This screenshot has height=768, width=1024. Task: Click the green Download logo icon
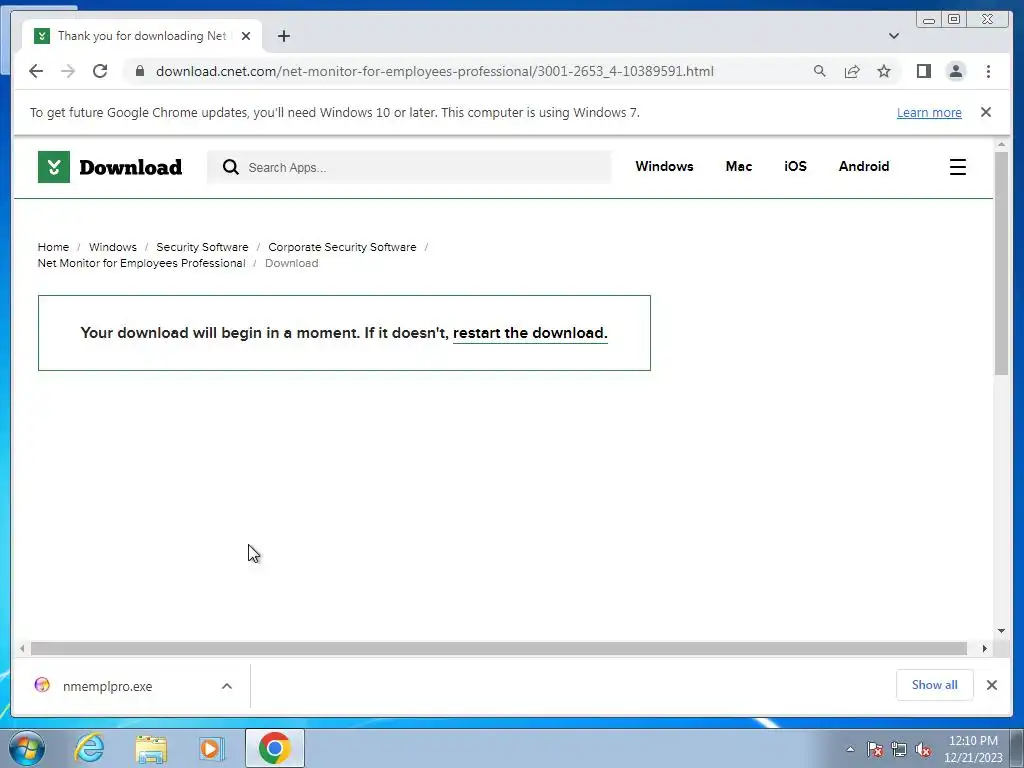click(54, 167)
